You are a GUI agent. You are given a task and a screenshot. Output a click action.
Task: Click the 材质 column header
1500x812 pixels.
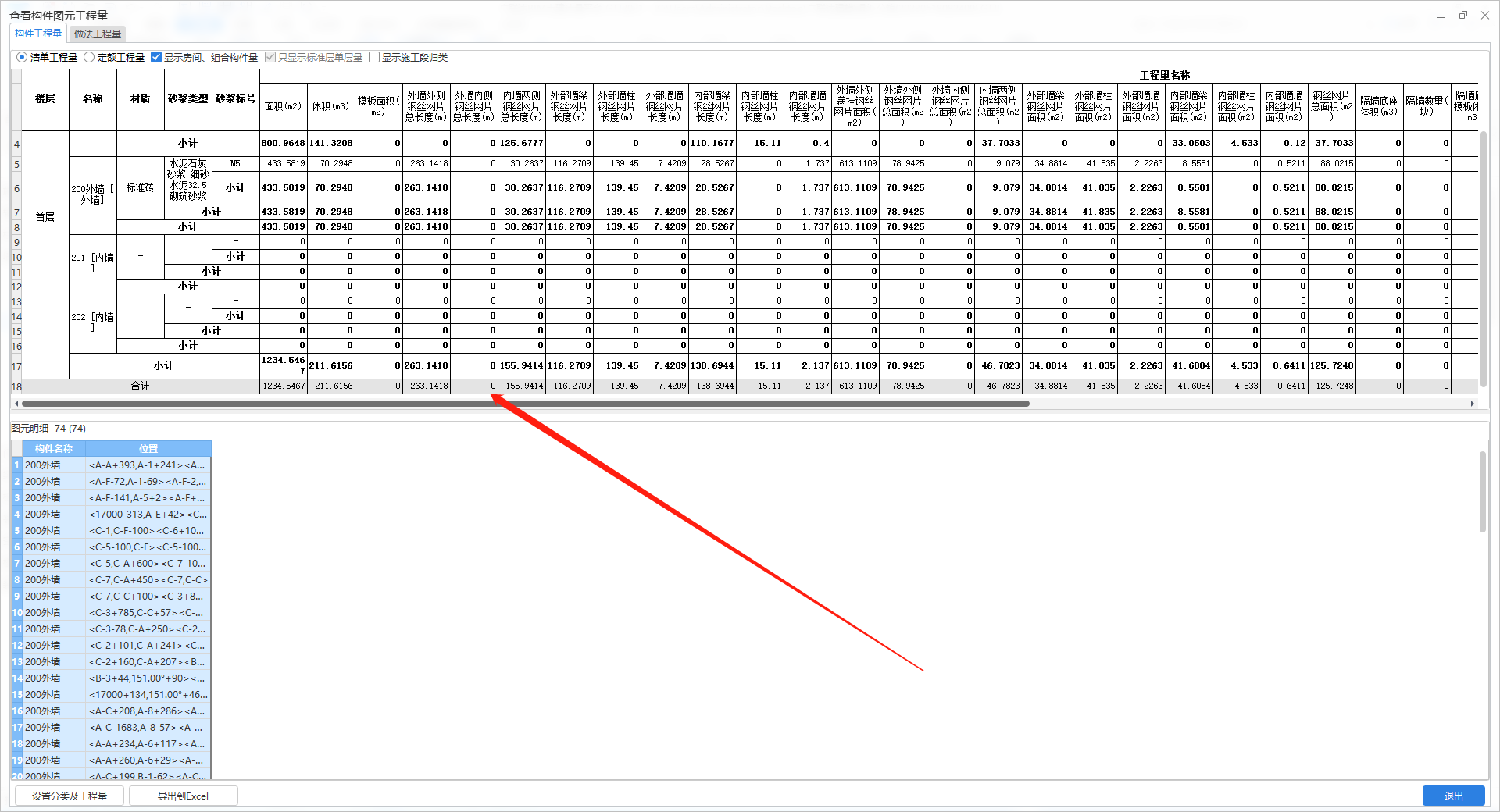pyautogui.click(x=140, y=99)
